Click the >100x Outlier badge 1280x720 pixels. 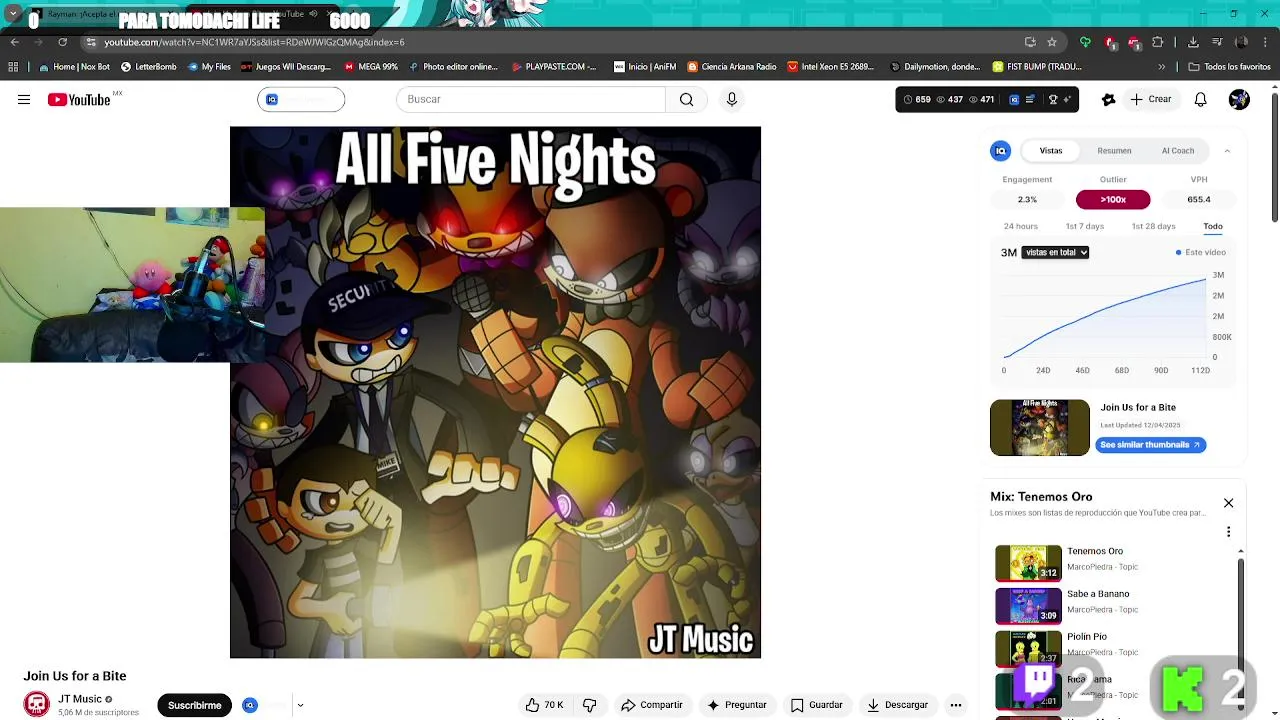click(1113, 199)
